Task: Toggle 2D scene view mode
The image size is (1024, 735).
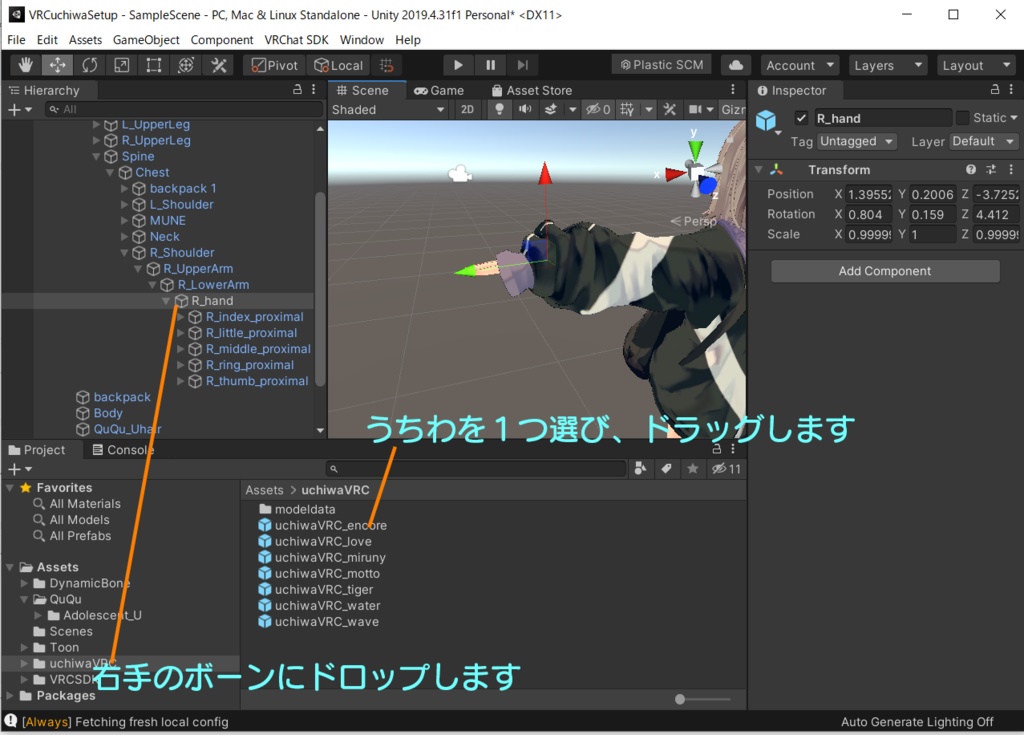Action: [468, 110]
